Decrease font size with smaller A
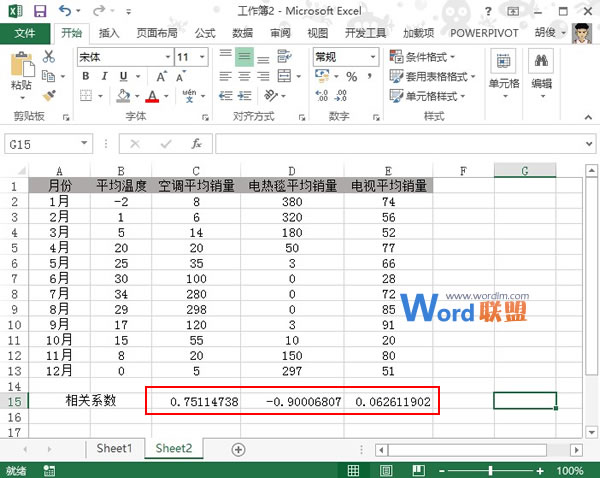 click(181, 77)
